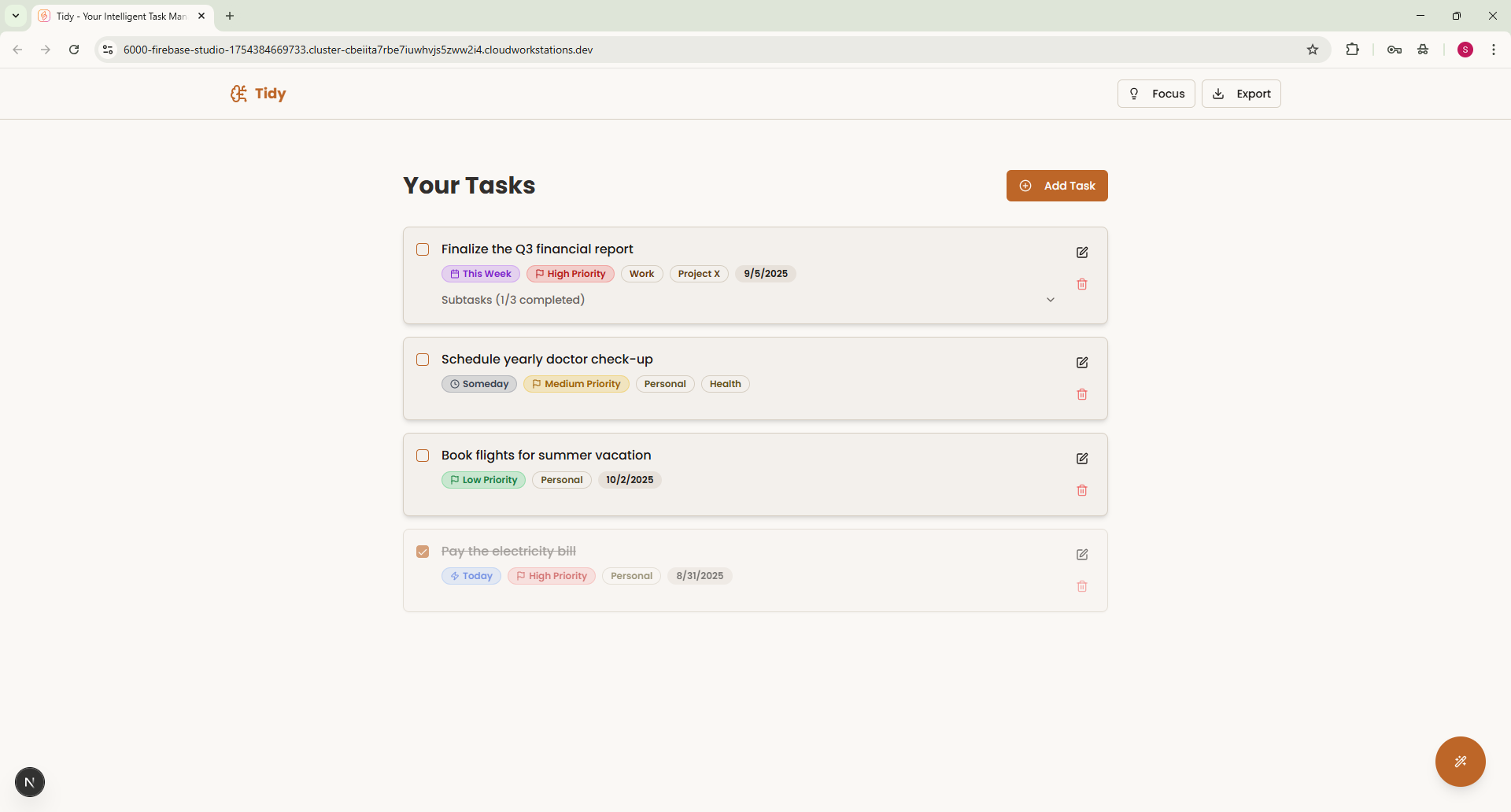Delete the Schedule yearly doctor check-up task
This screenshot has width=1511, height=812.
1082,394
